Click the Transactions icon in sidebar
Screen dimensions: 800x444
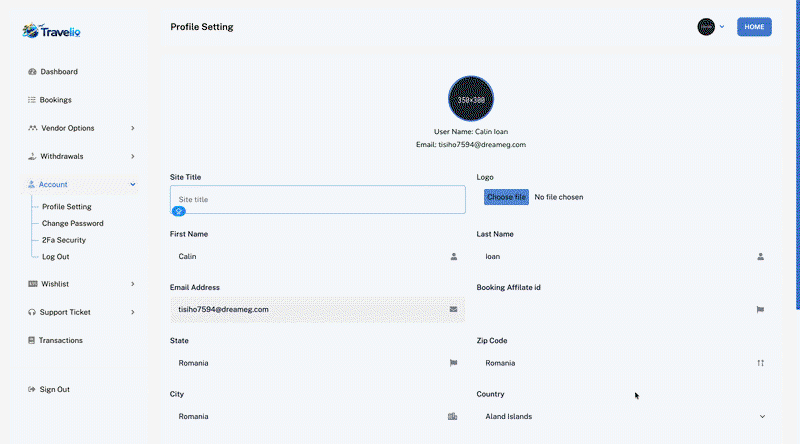(31, 340)
